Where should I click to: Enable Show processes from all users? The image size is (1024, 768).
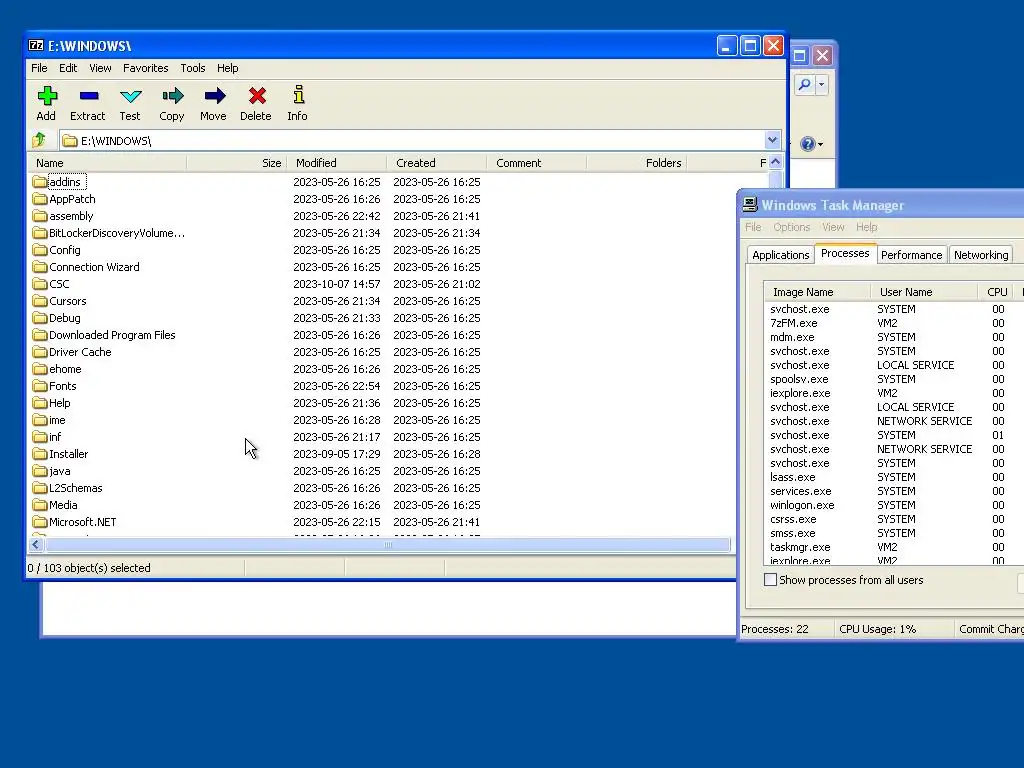771,579
